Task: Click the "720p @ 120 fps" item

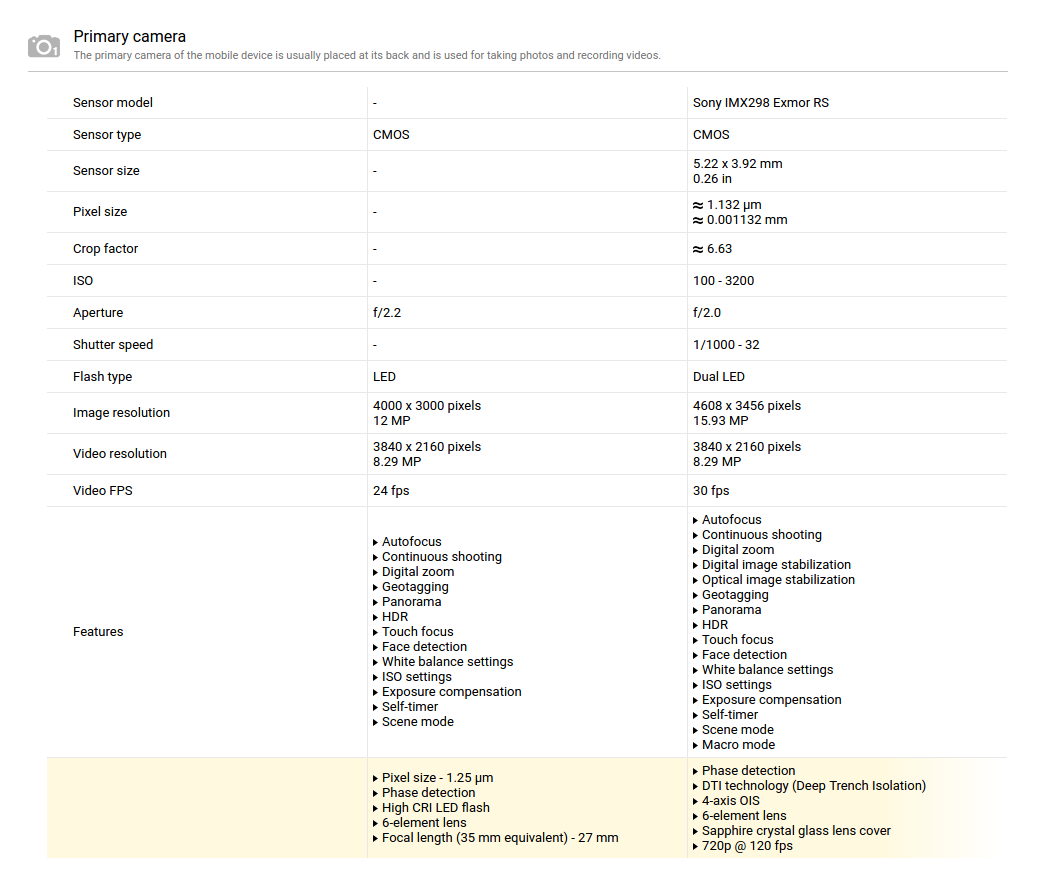Action: 746,846
